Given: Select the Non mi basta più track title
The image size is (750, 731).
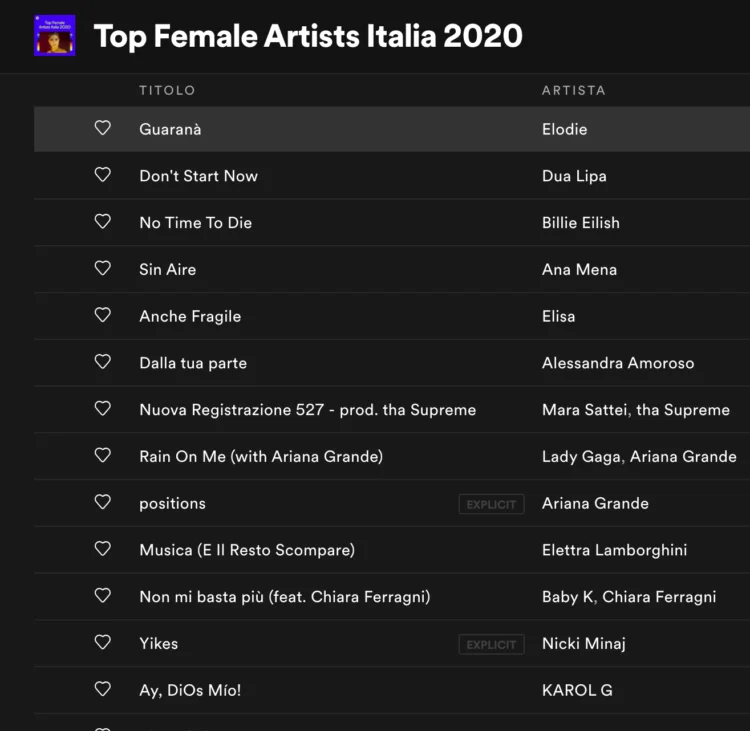Looking at the screenshot, I should [x=284, y=597].
